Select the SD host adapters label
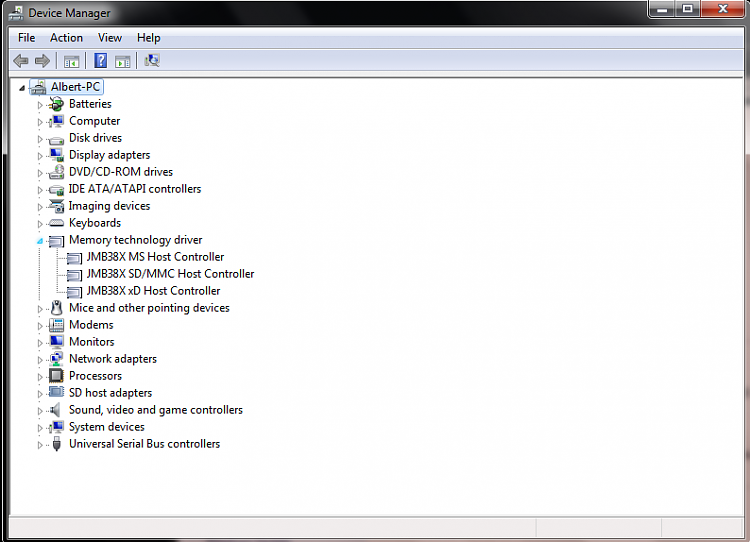This screenshot has height=542, width=750. [x=110, y=393]
